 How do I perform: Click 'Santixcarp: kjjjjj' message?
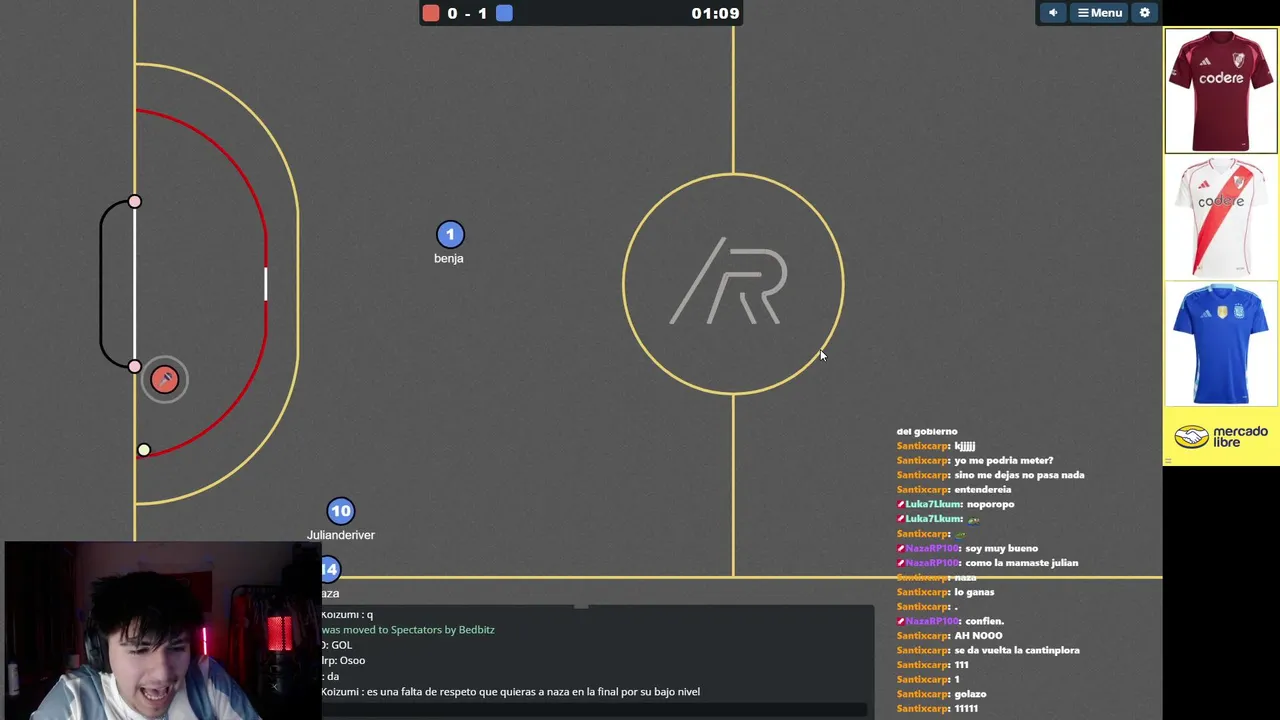click(936, 446)
